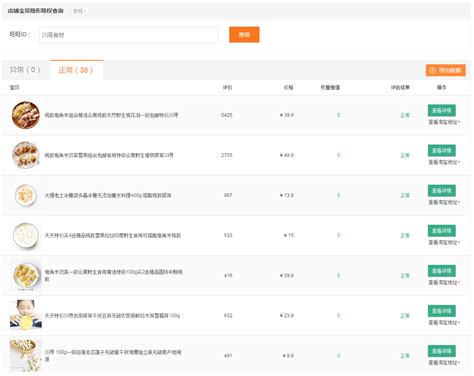This screenshot has width=474, height=376.
Task: Click the orange 导出数据 export button
Action: [x=445, y=70]
